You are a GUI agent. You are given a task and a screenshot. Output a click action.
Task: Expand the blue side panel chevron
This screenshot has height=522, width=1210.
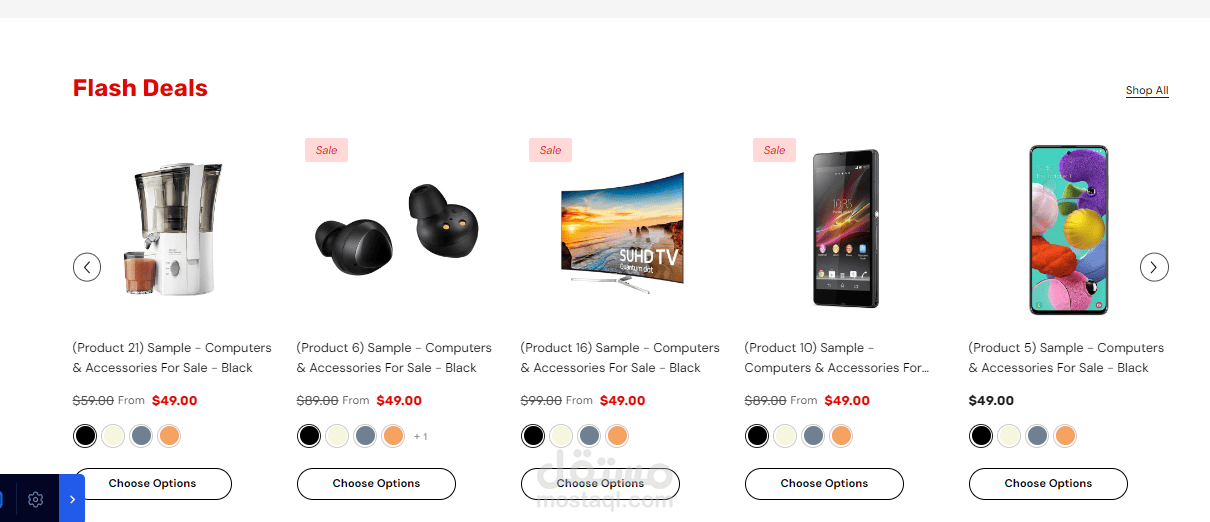tap(72, 499)
